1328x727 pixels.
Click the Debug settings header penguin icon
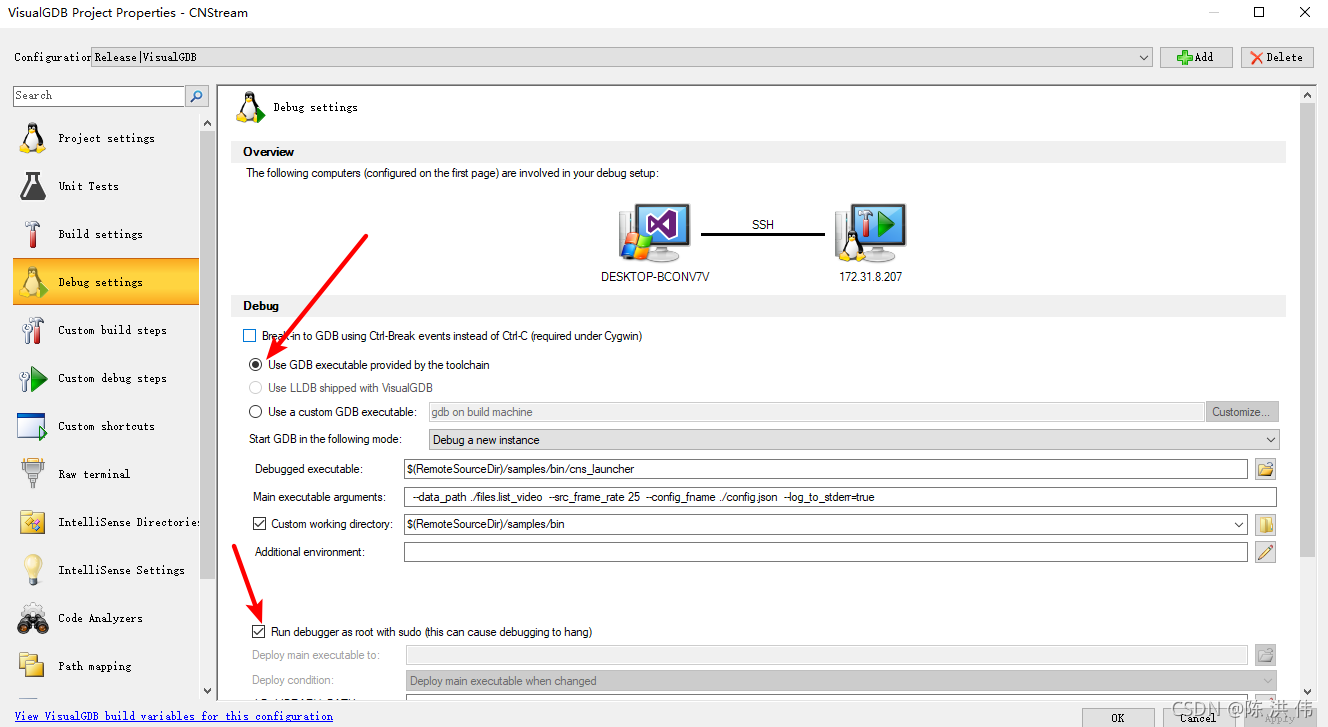(250, 107)
